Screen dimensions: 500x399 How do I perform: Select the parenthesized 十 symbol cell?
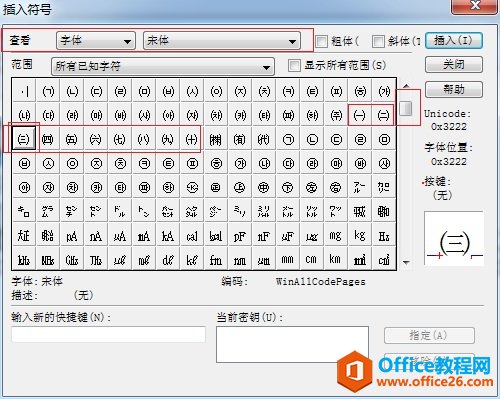pyautogui.click(x=192, y=139)
